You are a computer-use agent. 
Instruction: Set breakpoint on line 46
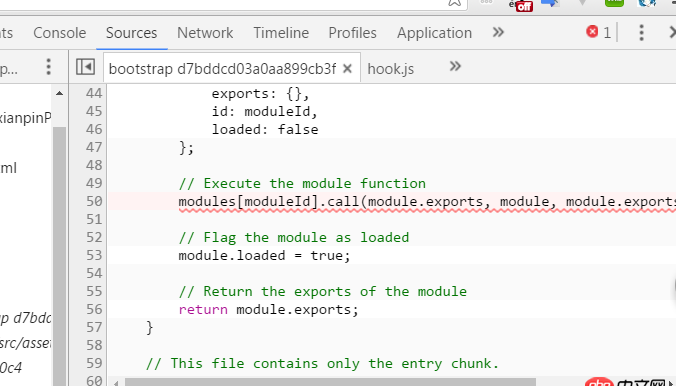pyautogui.click(x=94, y=129)
